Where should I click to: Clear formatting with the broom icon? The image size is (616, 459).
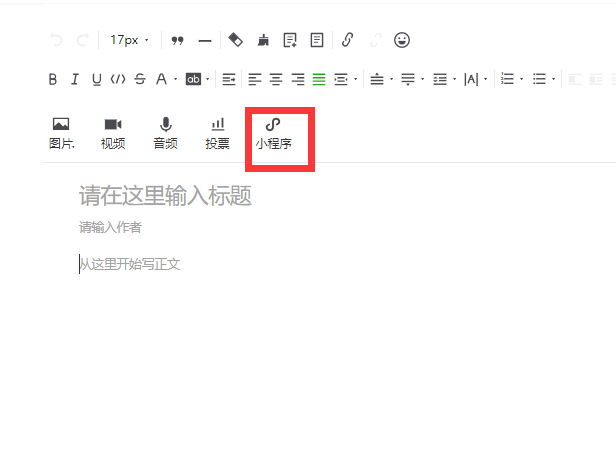coord(263,40)
